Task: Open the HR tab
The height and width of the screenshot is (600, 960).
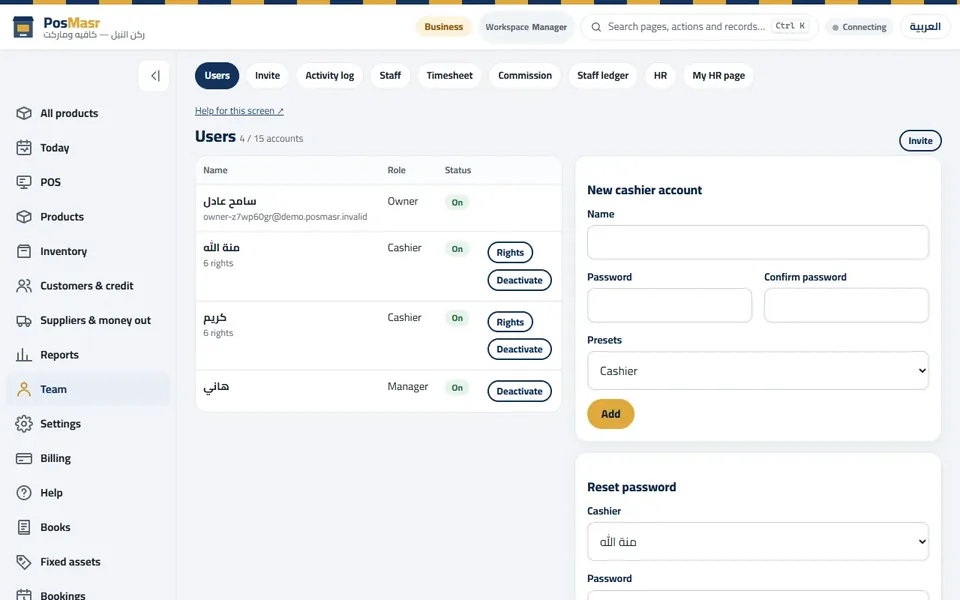Action: (x=660, y=75)
